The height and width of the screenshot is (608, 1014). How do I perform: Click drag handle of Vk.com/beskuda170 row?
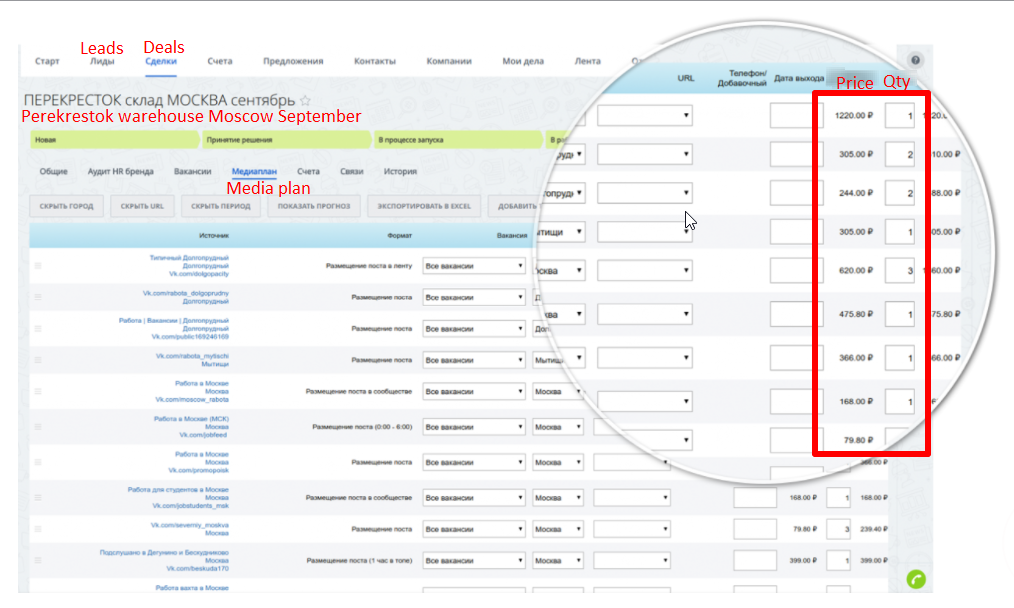[38, 561]
